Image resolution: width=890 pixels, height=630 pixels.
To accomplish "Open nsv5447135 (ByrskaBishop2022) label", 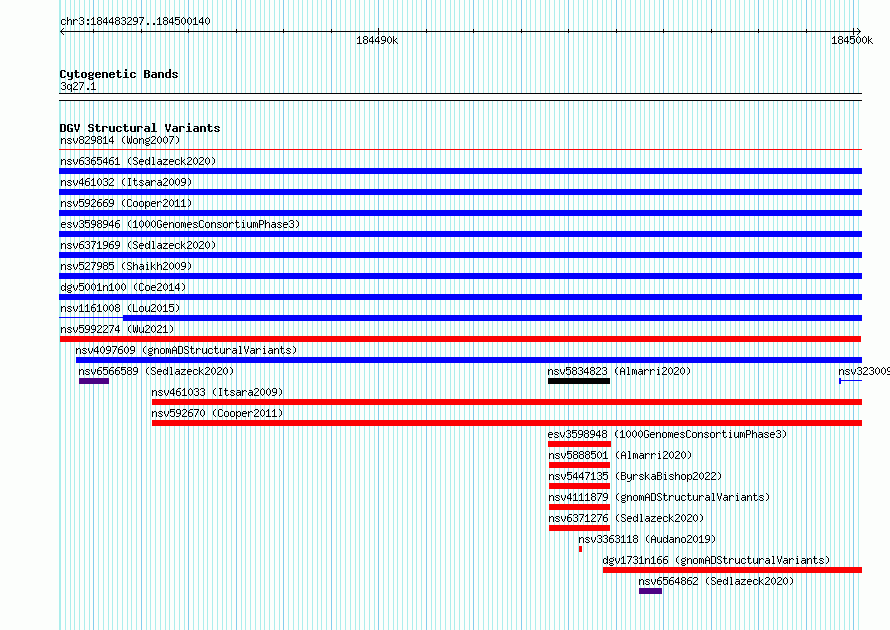I will [635, 476].
